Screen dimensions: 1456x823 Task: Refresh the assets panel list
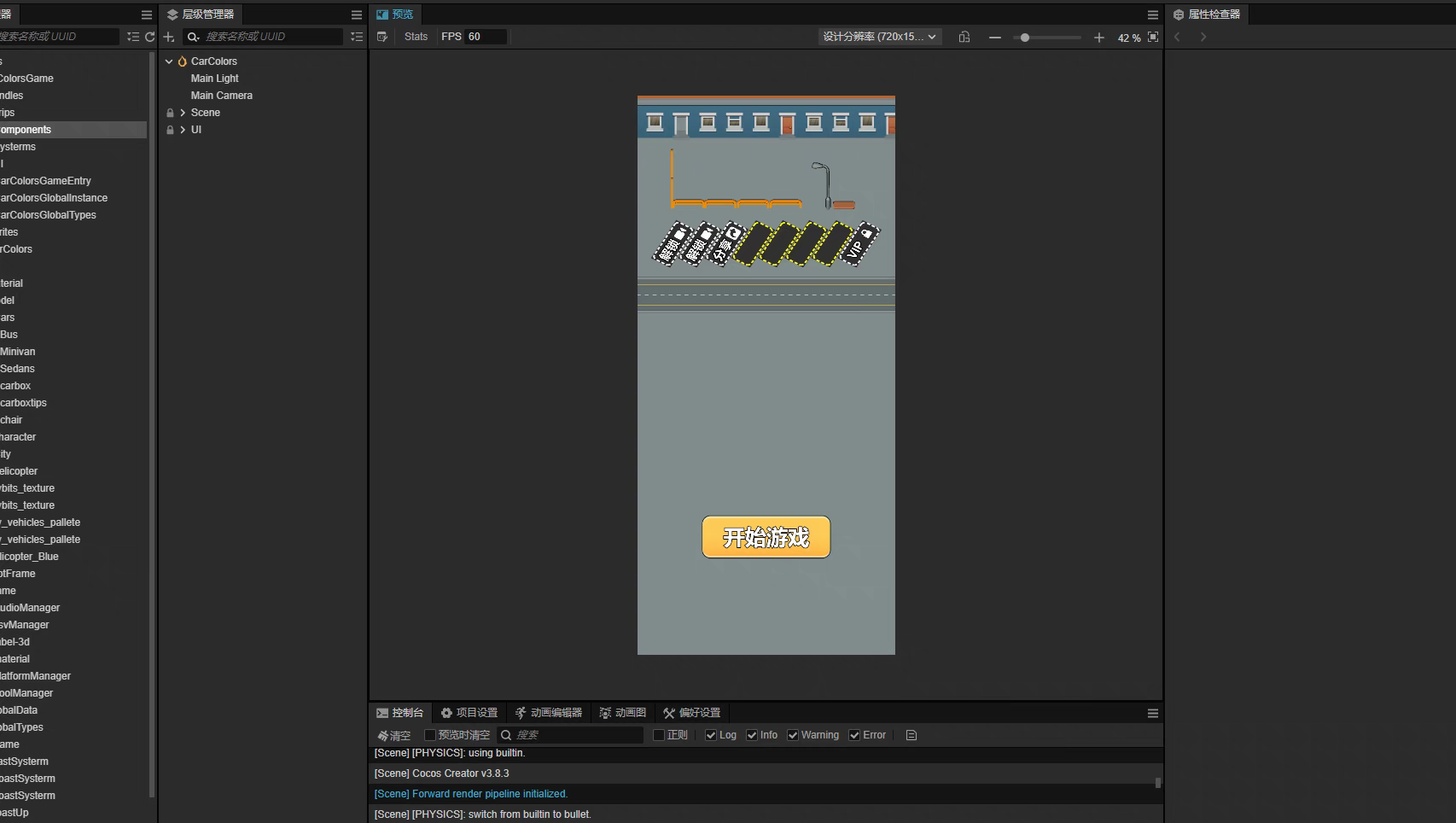coord(150,37)
